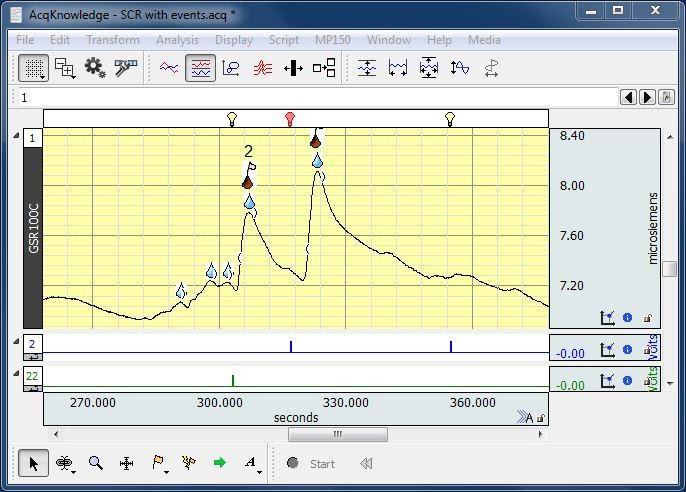Open the text annotation tool dropdown
686x492 pixels.
pyautogui.click(x=251, y=464)
